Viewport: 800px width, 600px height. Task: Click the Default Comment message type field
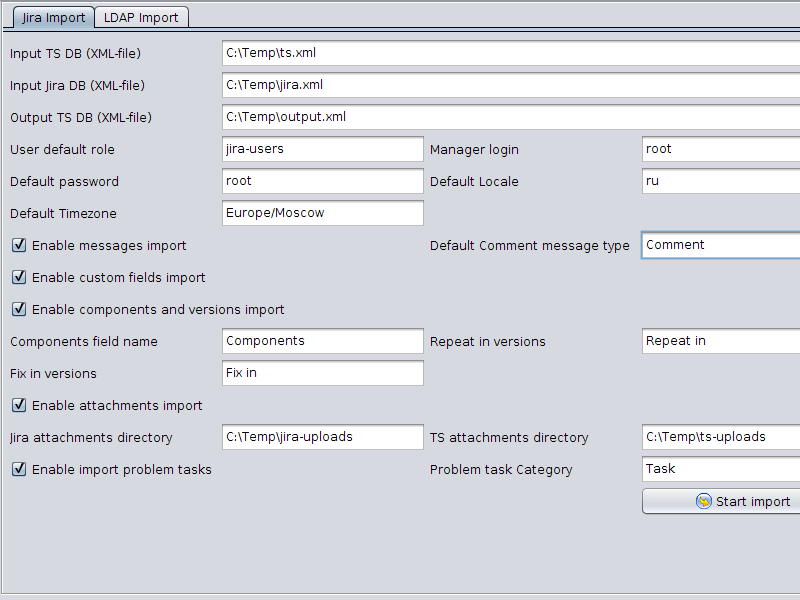721,245
